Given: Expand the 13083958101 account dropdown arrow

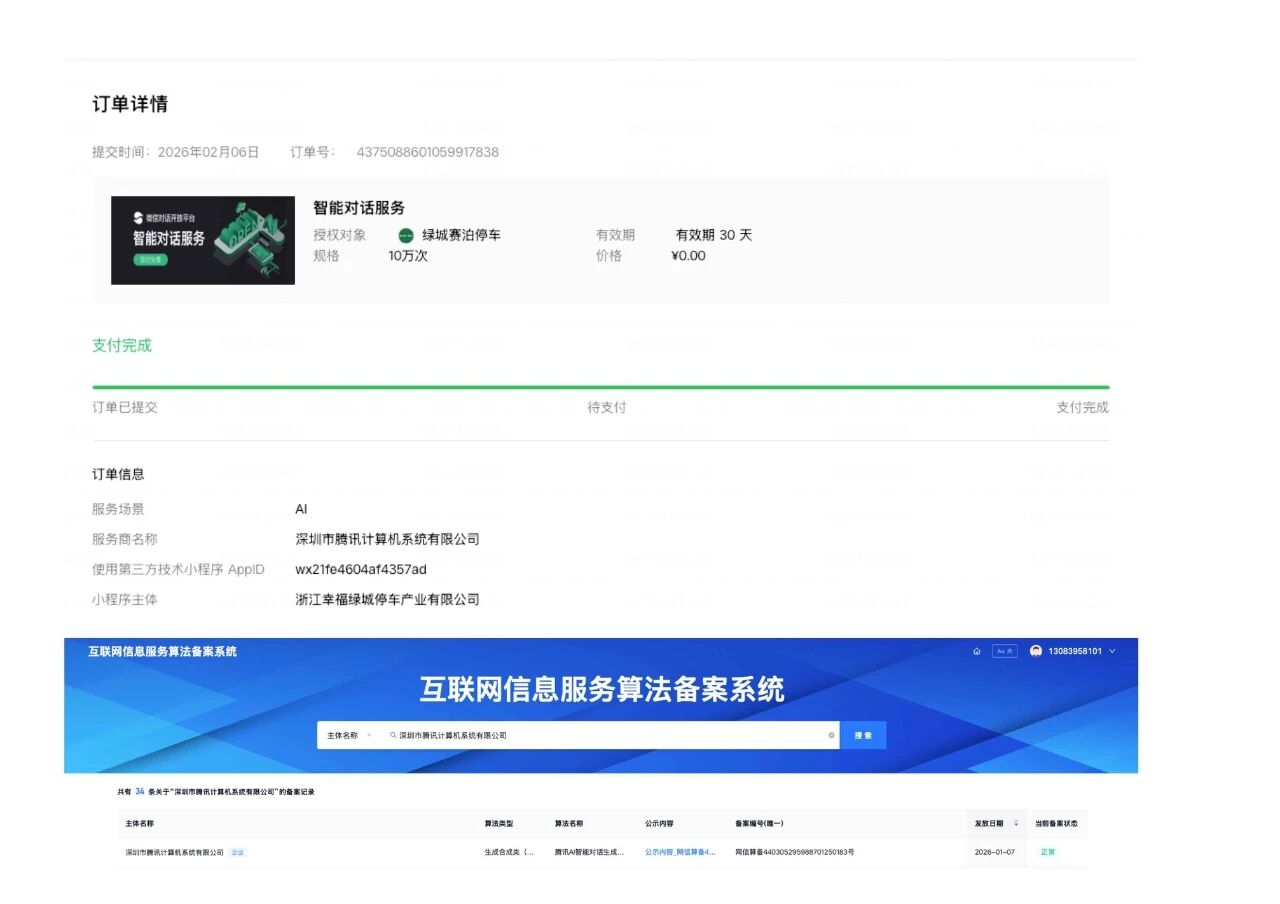Looking at the screenshot, I should point(1112,651).
